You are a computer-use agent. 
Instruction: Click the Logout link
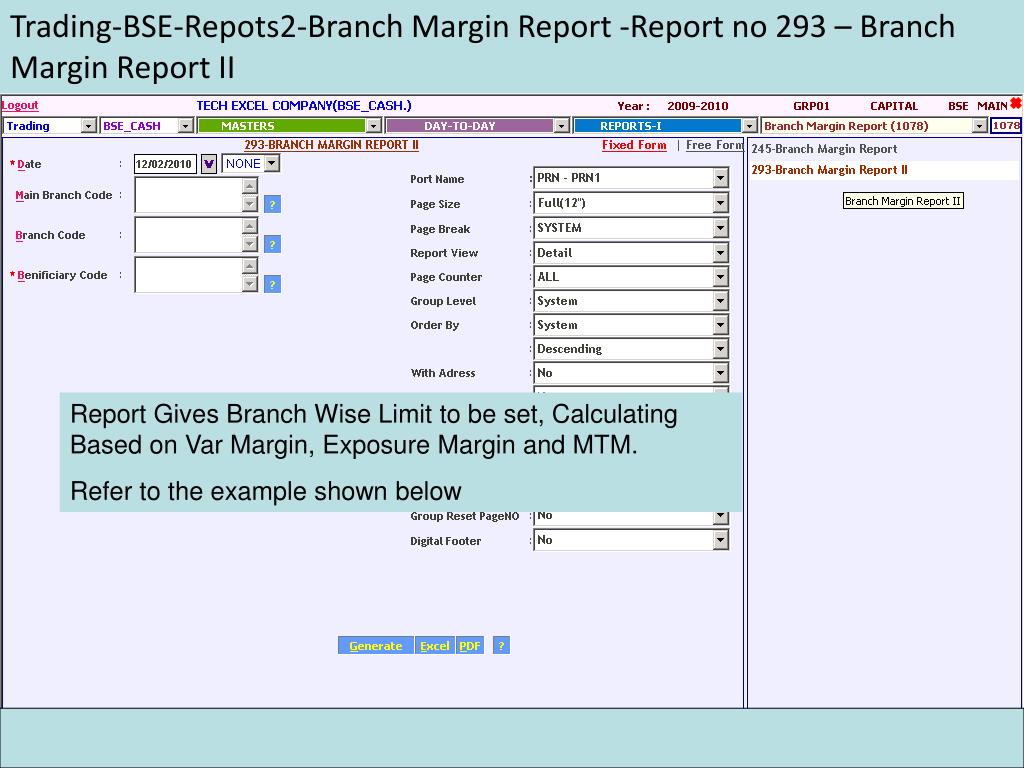(x=20, y=105)
